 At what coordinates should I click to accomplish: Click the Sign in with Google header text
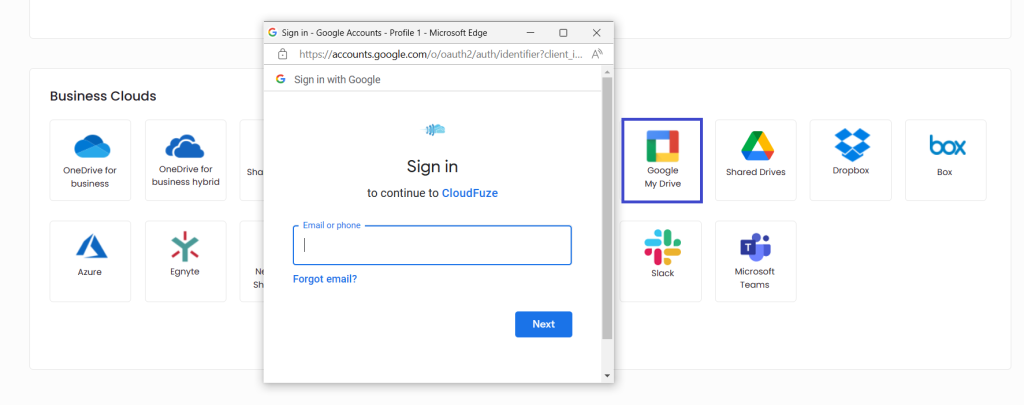pyautogui.click(x=337, y=80)
